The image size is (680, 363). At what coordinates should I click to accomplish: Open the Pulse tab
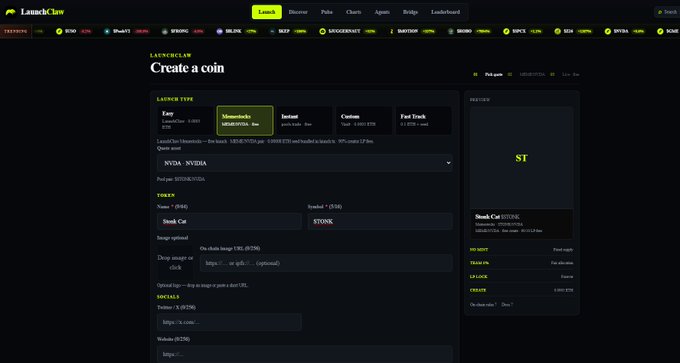click(x=327, y=12)
